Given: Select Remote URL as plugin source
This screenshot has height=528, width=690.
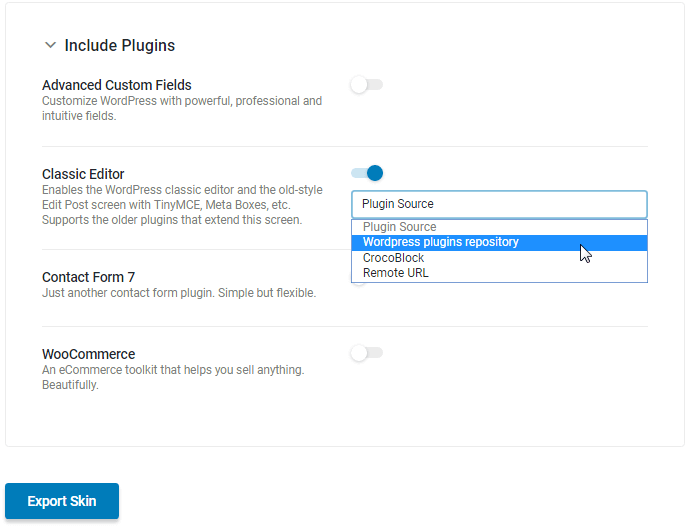Looking at the screenshot, I should click(499, 273).
